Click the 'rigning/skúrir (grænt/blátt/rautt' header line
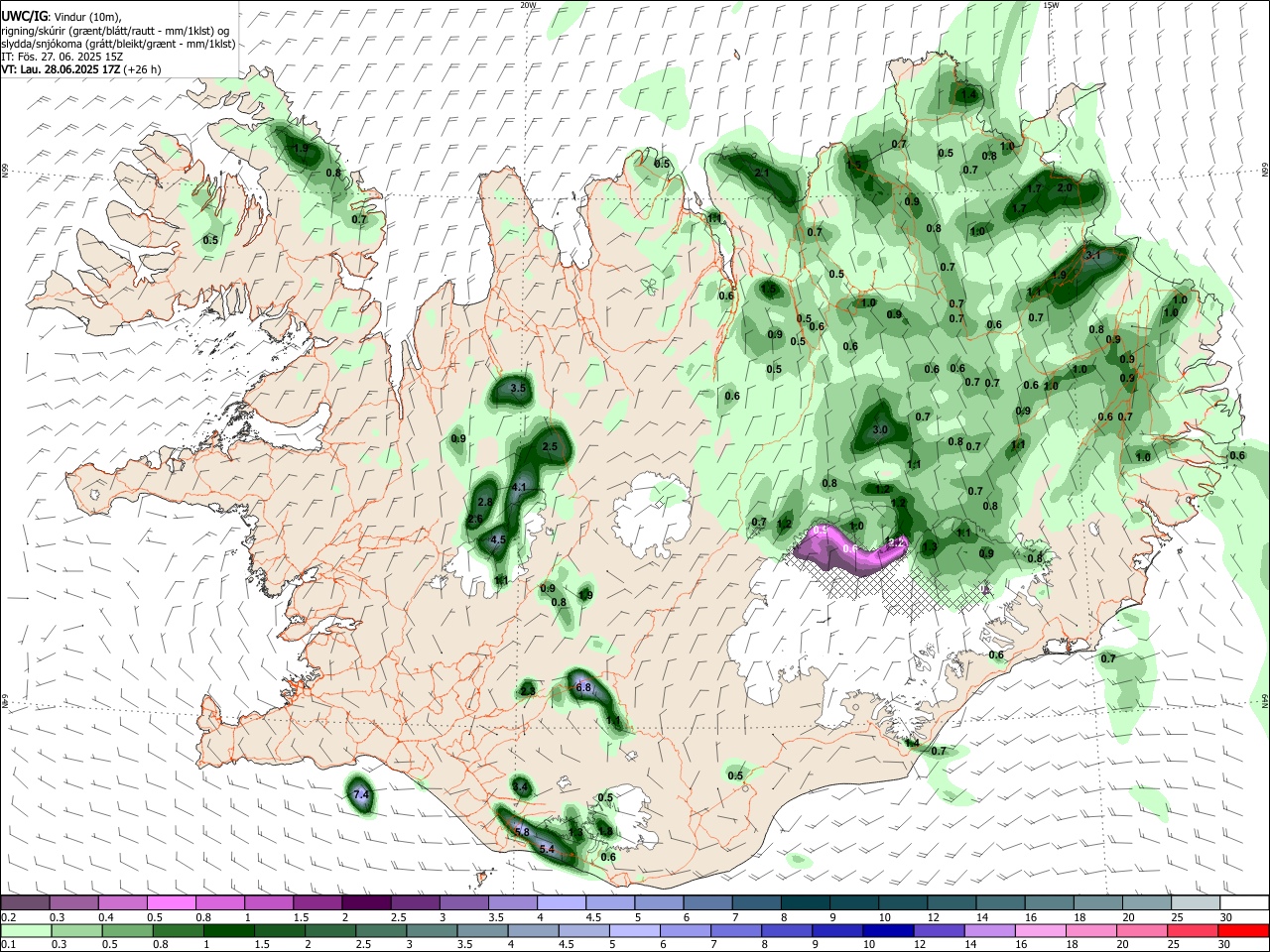1270x952 pixels. [117, 31]
